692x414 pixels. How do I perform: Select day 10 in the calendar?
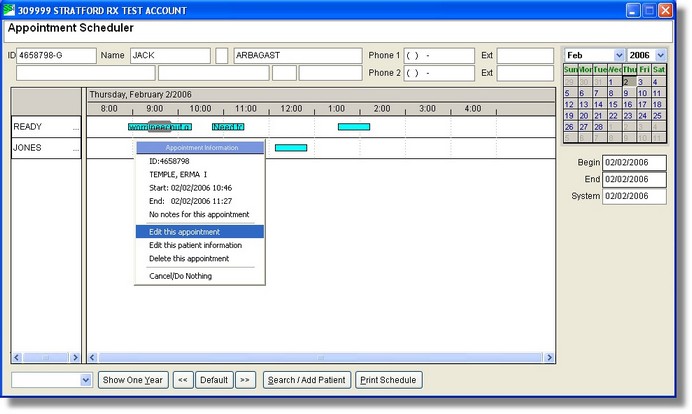click(643, 93)
